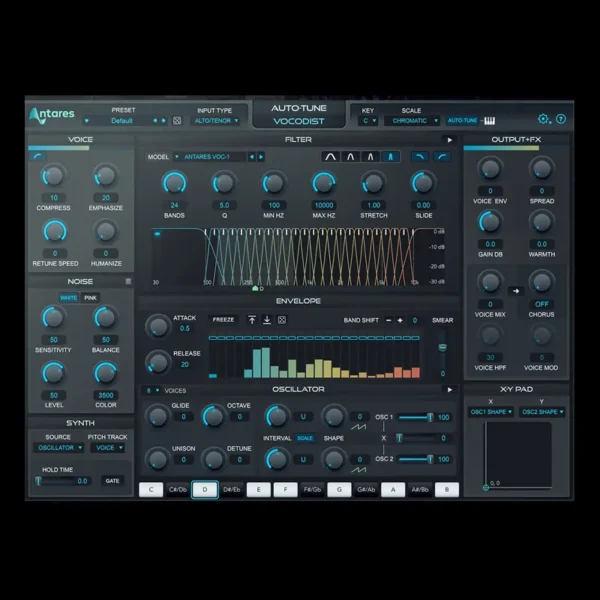
Task: Click the Gain dB knob
Action: 490,222
